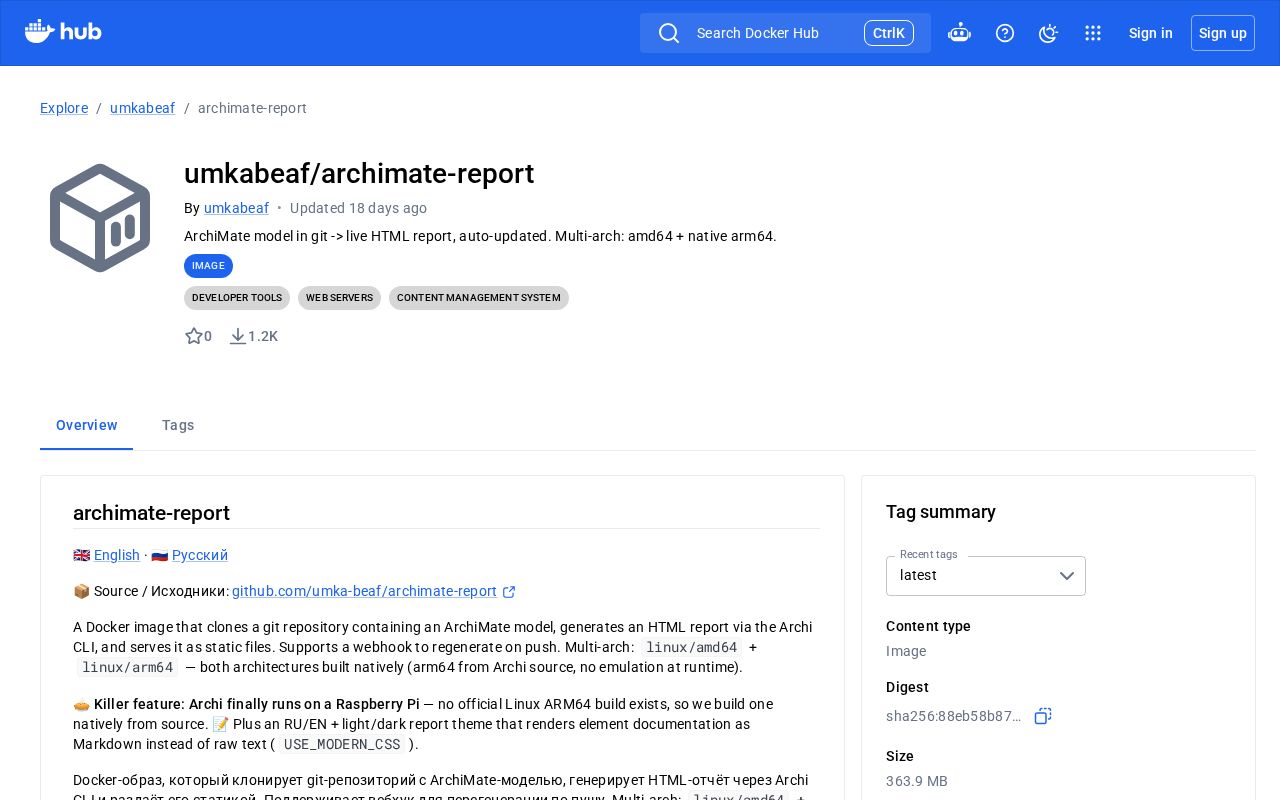Click the 363.9 MB size value

[917, 781]
